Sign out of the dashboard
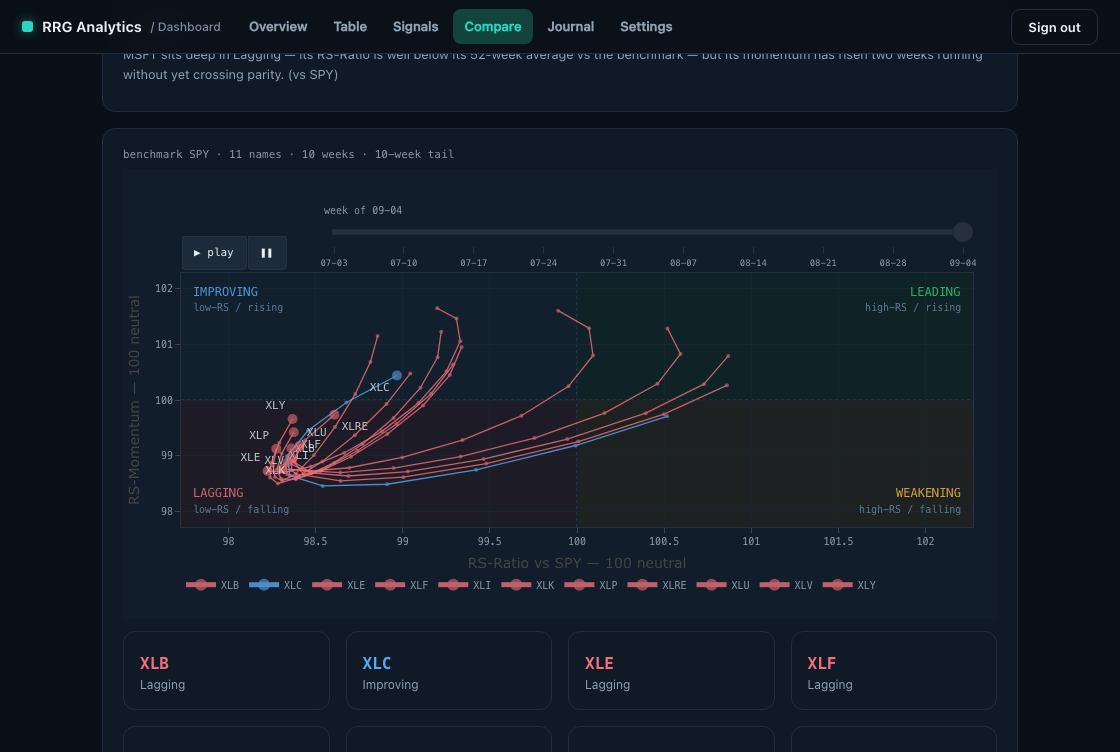The image size is (1120, 752). point(1054,27)
